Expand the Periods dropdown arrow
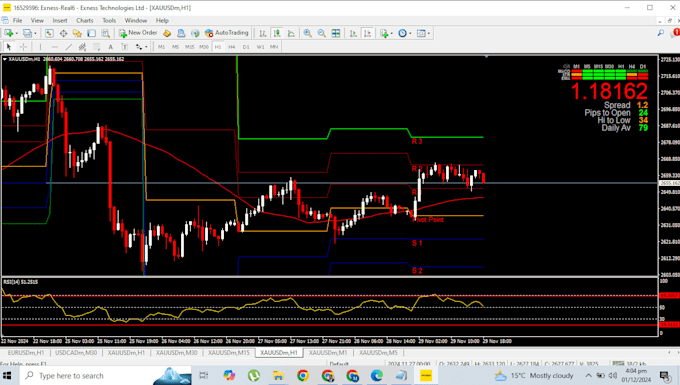Image resolution: width=680 pixels, height=385 pixels. pos(410,33)
